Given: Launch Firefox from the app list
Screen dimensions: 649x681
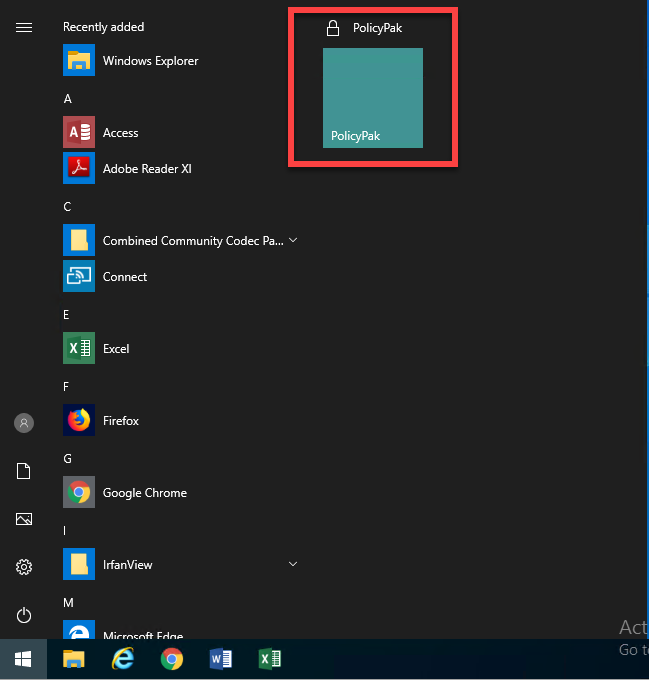Looking at the screenshot, I should coord(120,421).
